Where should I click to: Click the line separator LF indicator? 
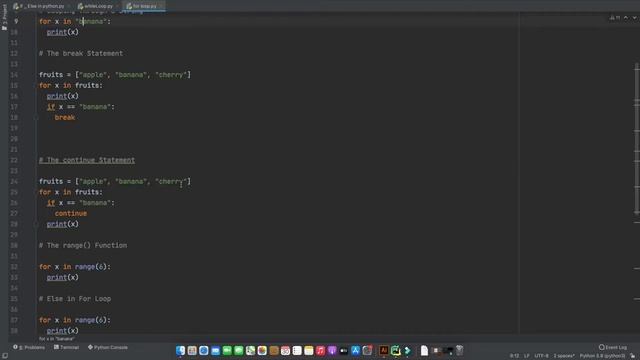point(527,356)
